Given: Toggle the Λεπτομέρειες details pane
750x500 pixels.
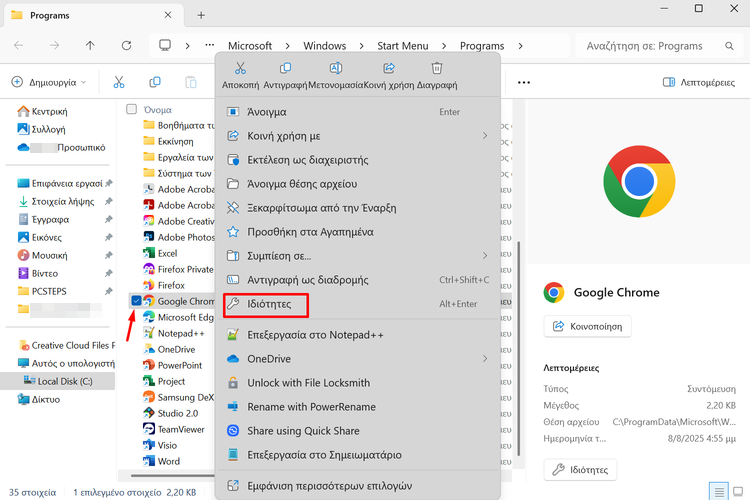Looking at the screenshot, I should [698, 82].
